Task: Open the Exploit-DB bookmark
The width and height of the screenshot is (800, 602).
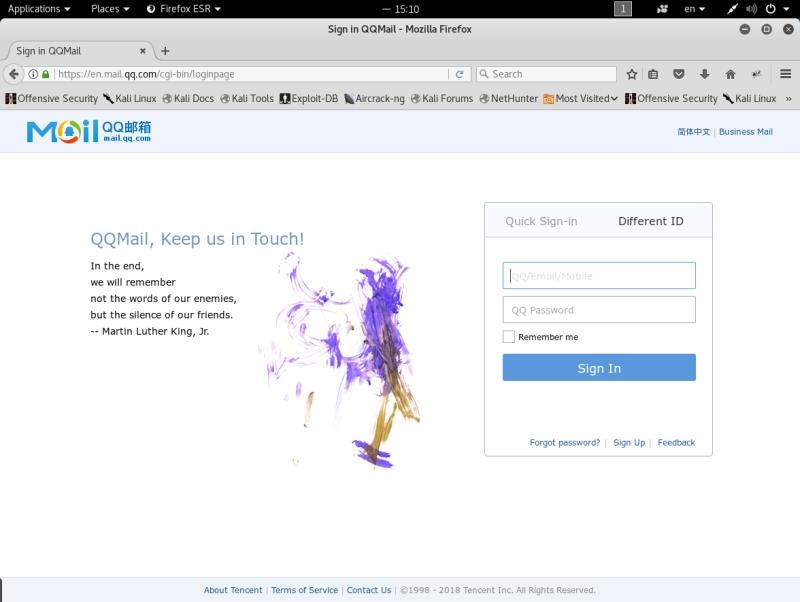Action: [309, 99]
